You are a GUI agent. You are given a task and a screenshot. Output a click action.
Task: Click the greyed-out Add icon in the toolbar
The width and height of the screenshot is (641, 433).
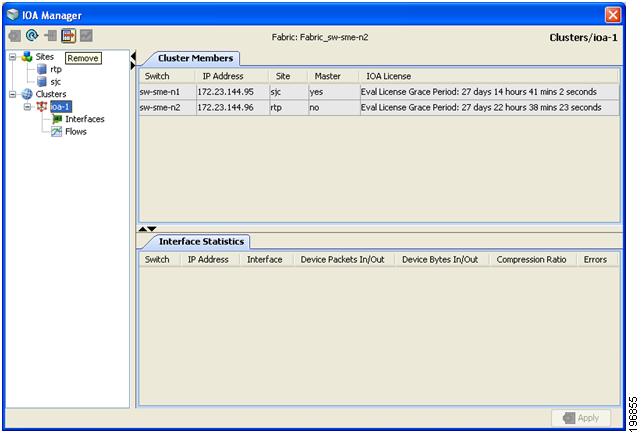(50, 36)
